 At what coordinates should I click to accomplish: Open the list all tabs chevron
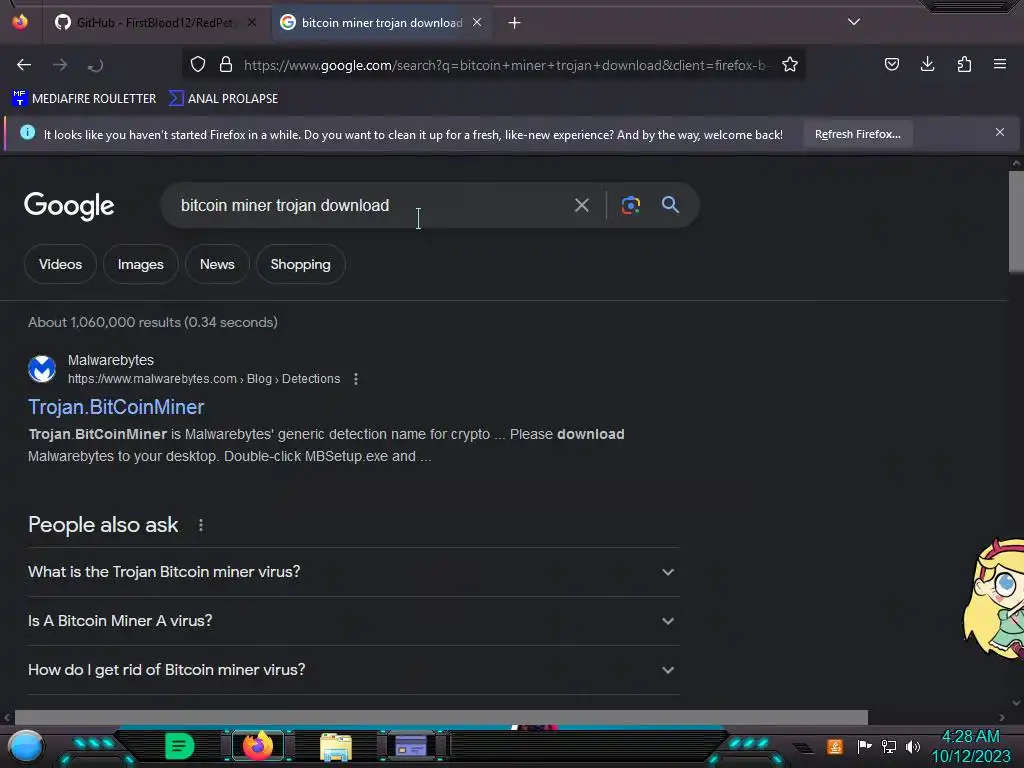click(854, 22)
